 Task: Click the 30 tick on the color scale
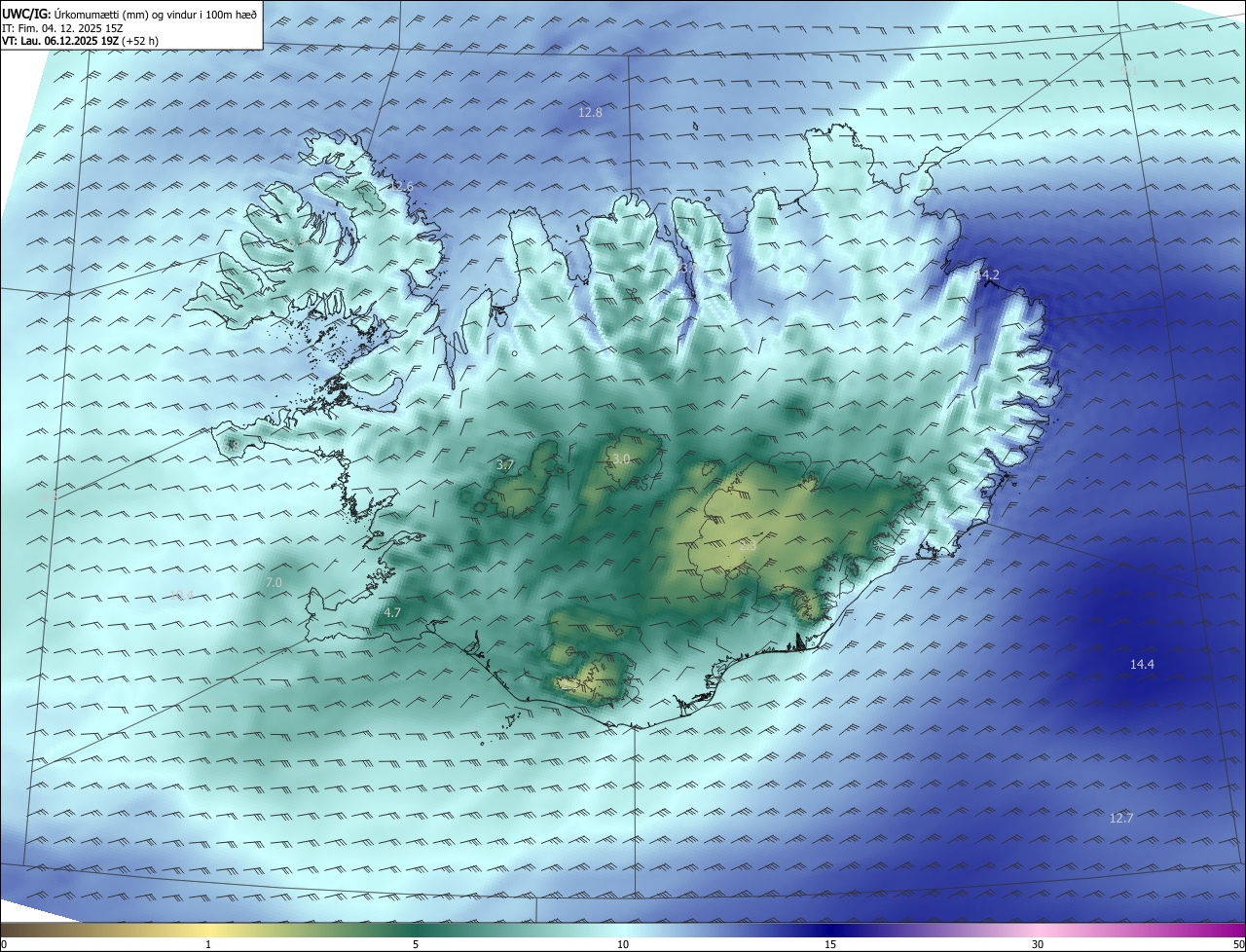tap(1038, 944)
